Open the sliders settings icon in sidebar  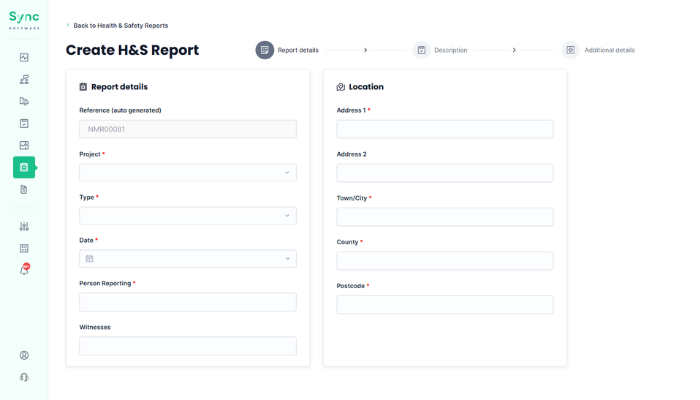click(x=24, y=226)
